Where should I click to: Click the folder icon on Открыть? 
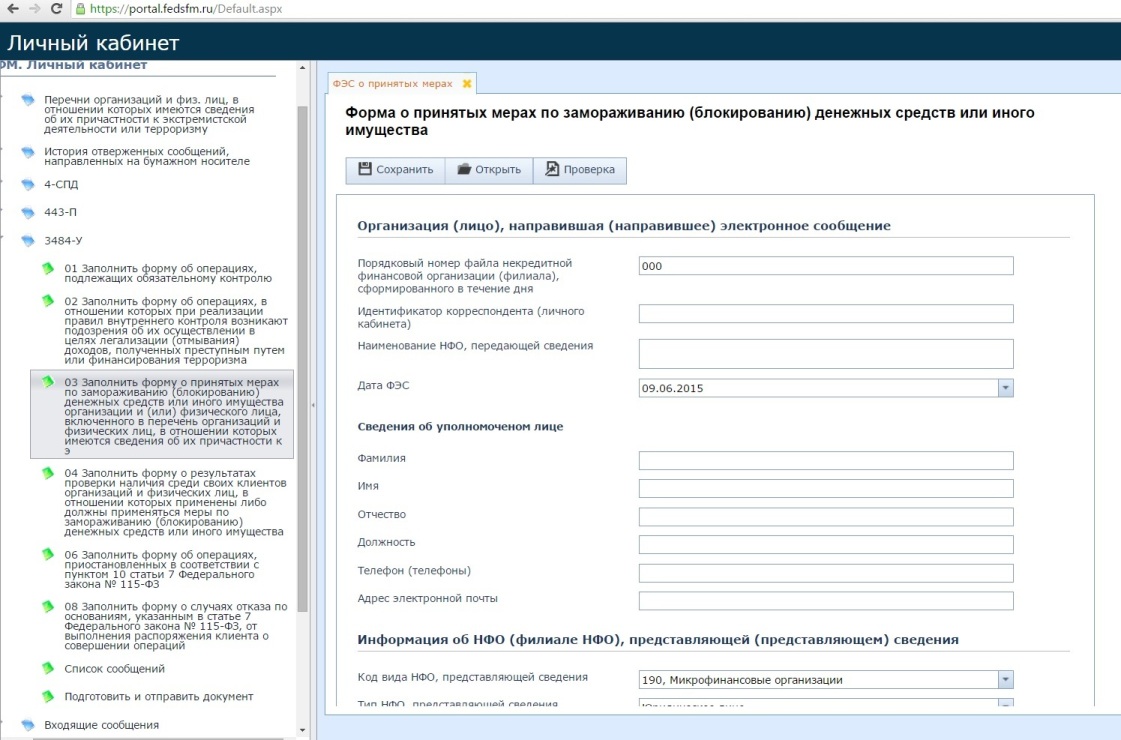[464, 169]
